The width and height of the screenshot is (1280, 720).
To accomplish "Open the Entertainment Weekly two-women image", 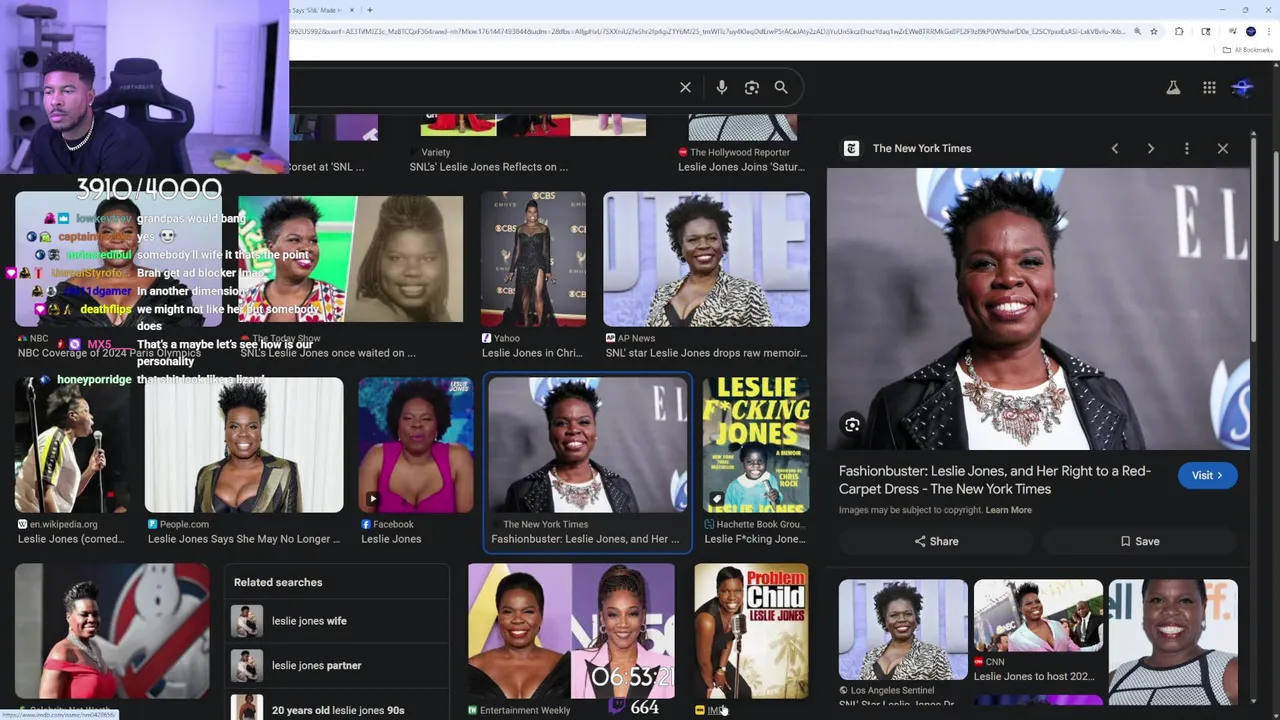I will coord(571,631).
